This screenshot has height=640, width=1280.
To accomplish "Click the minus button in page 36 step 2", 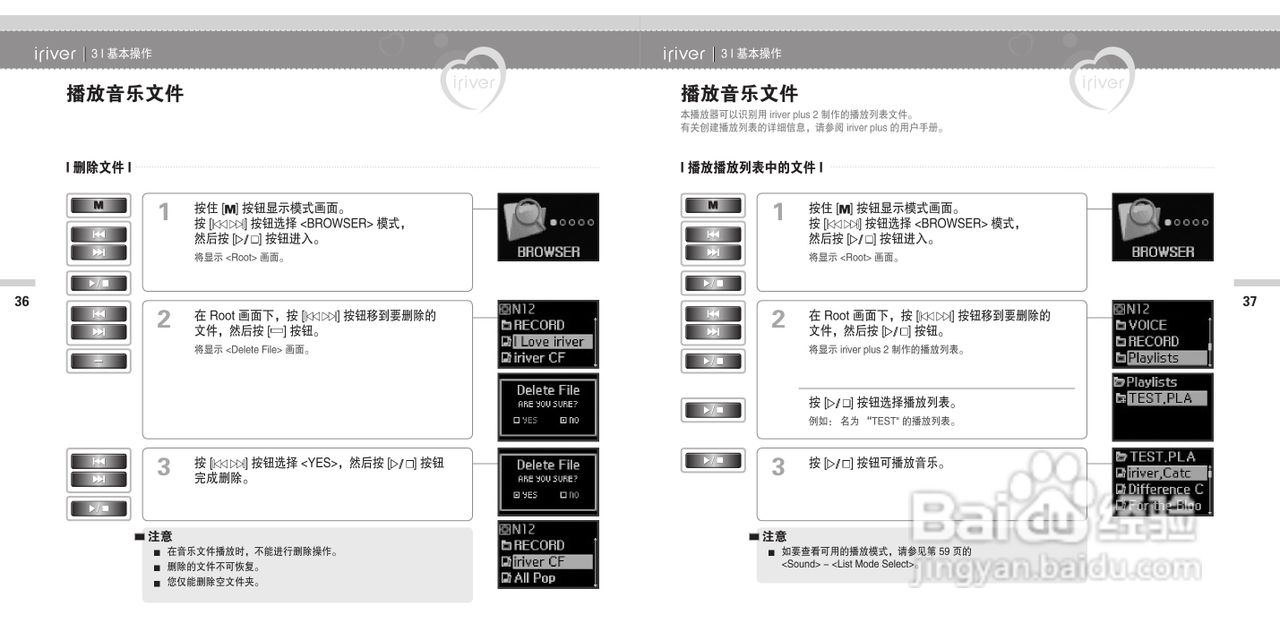I will (x=98, y=360).
